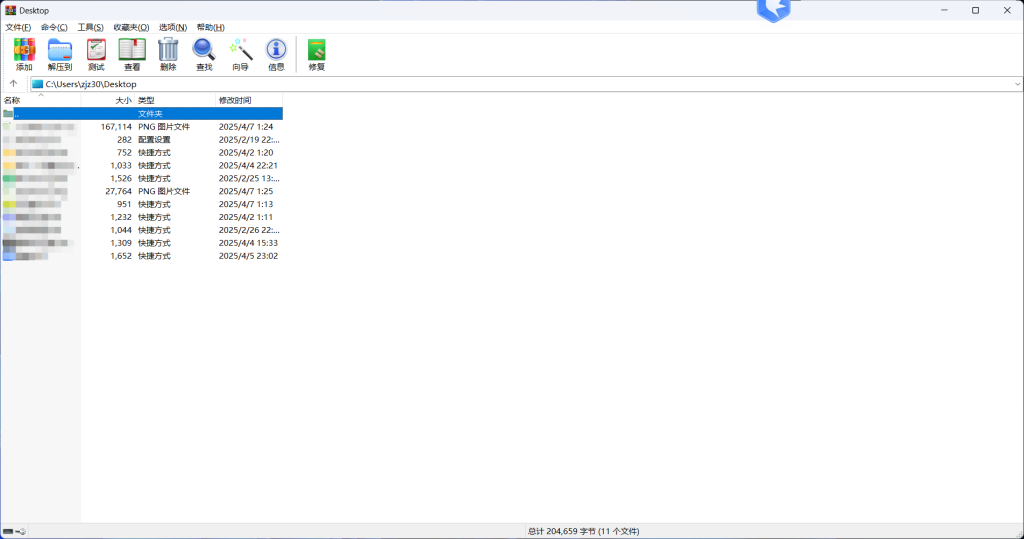Open the 工具(S) menu

point(90,27)
